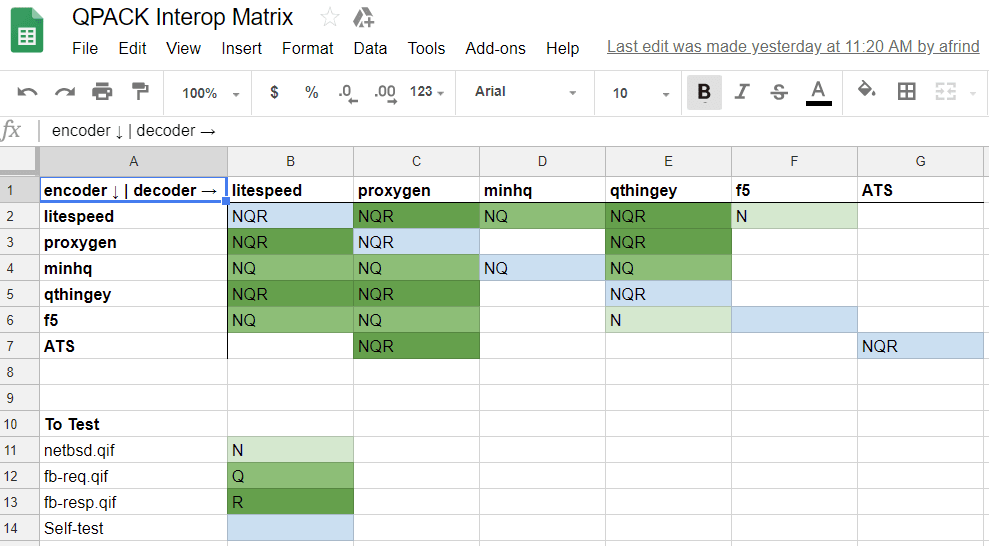
Task: Open the Add-ons menu
Action: point(495,49)
